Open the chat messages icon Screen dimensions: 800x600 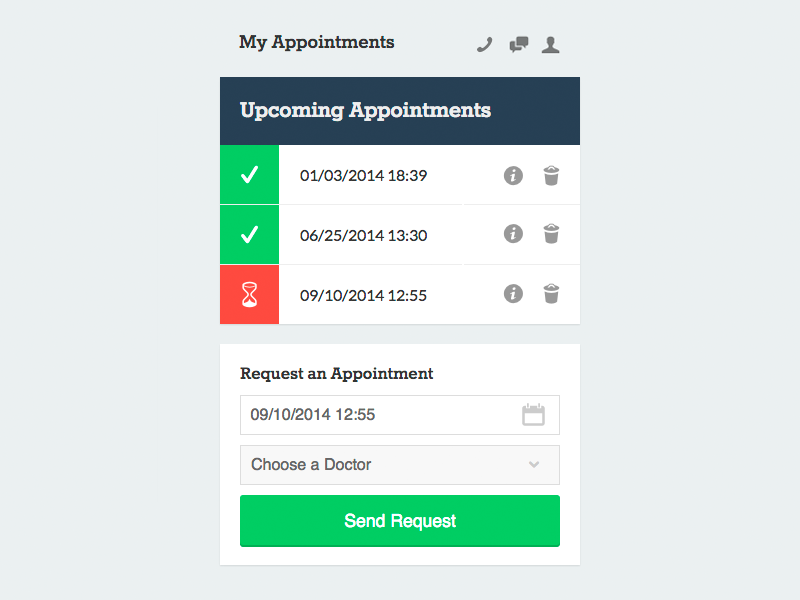(x=518, y=44)
